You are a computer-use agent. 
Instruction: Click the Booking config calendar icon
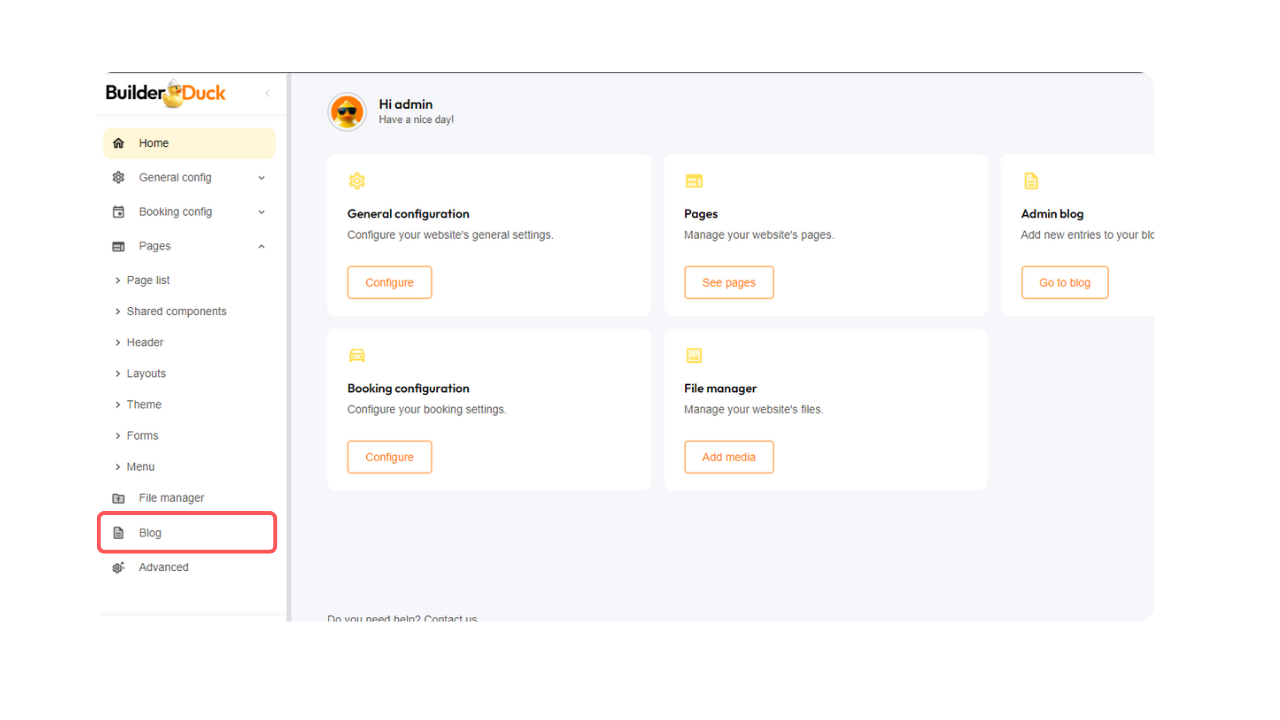click(119, 212)
